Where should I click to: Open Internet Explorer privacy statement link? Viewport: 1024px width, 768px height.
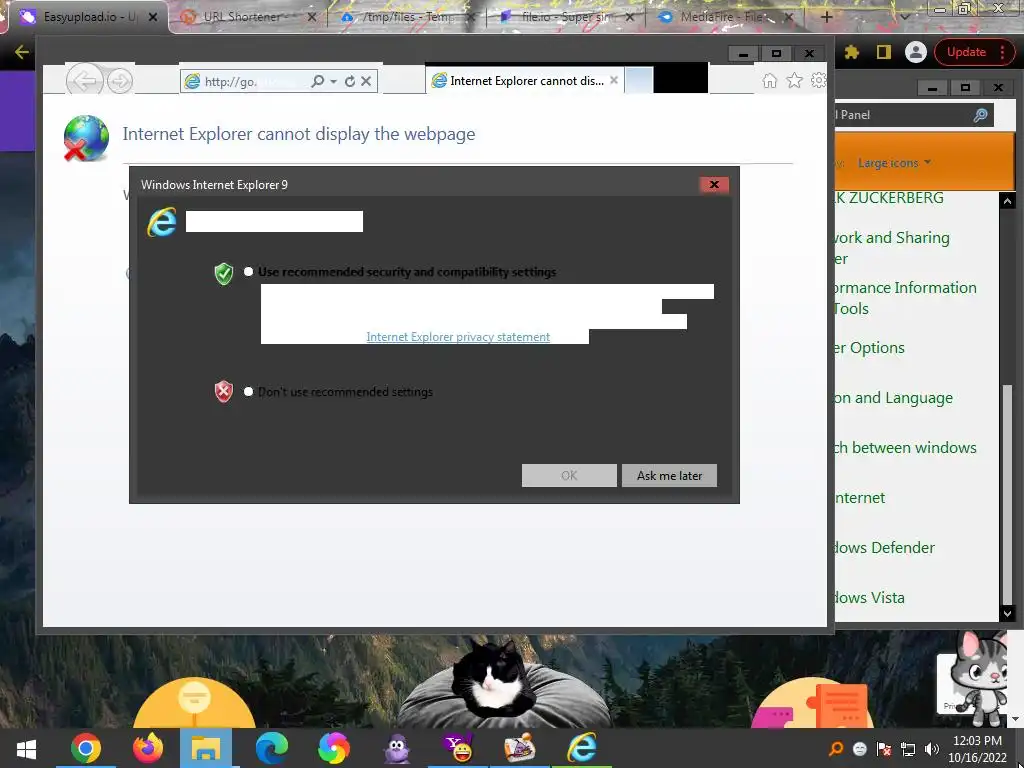458,337
